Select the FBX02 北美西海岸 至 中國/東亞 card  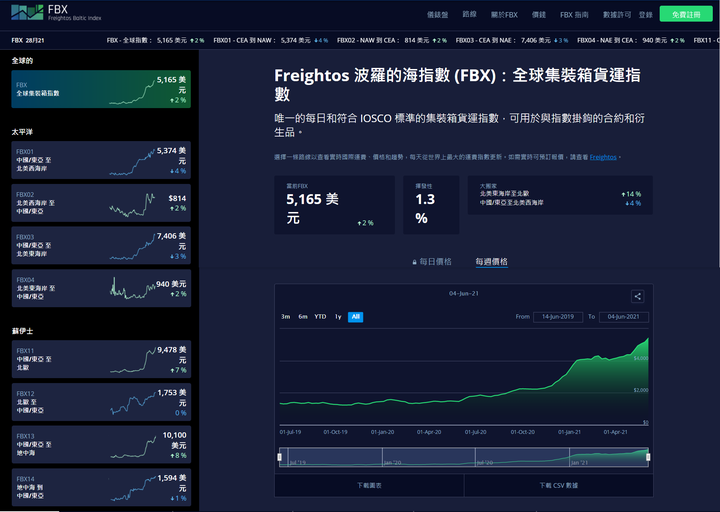click(x=101, y=203)
